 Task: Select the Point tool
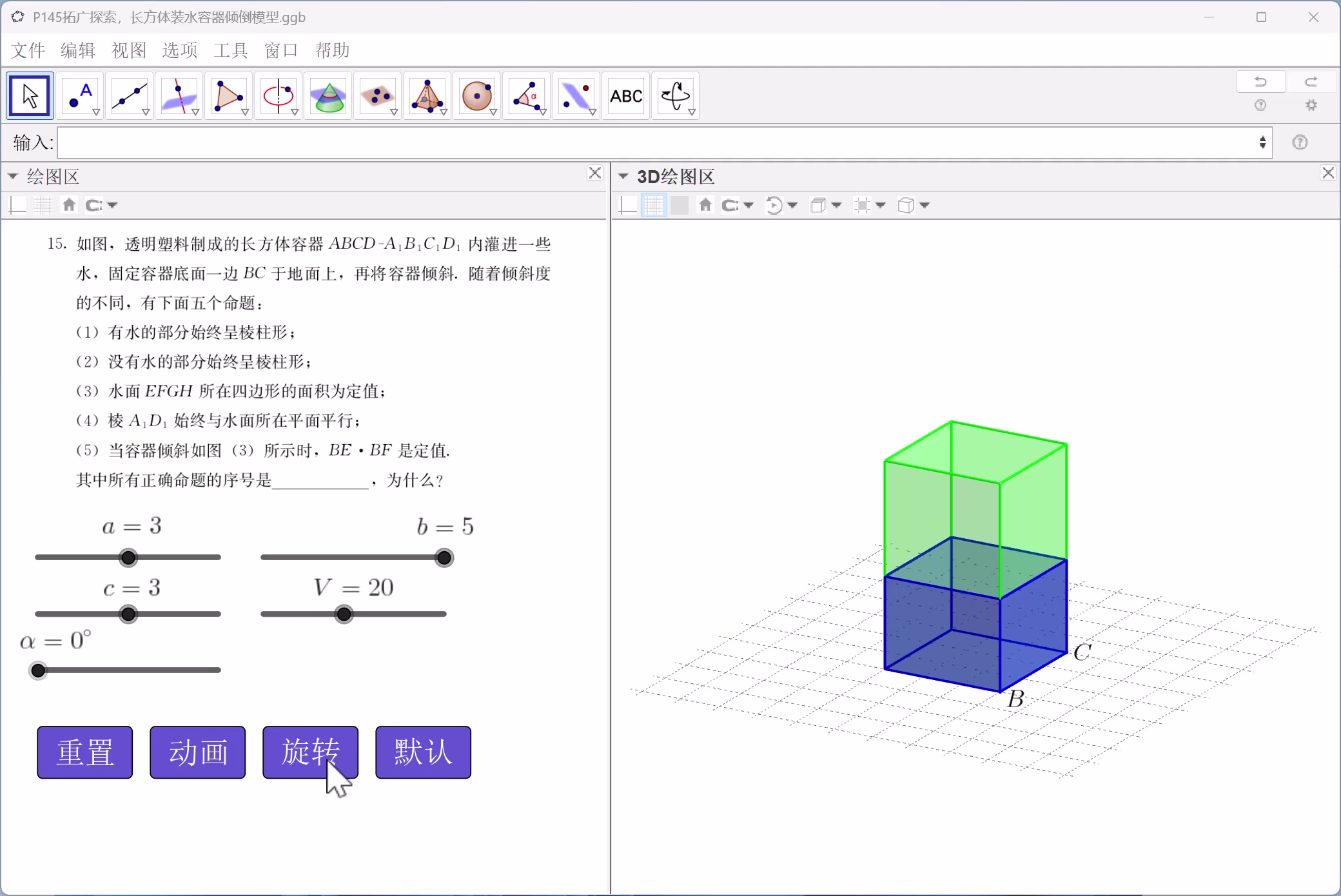[79, 95]
